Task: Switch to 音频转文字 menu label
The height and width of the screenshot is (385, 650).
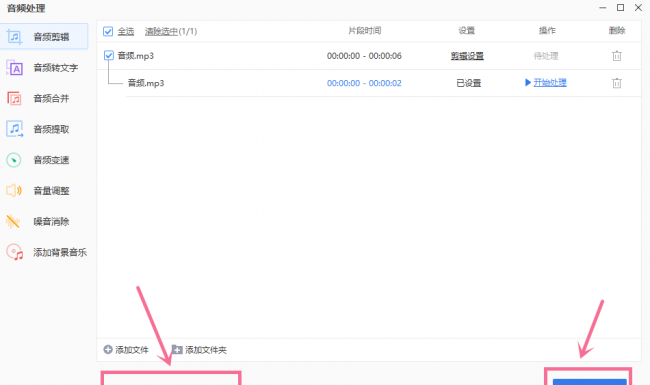Action: click(56, 68)
